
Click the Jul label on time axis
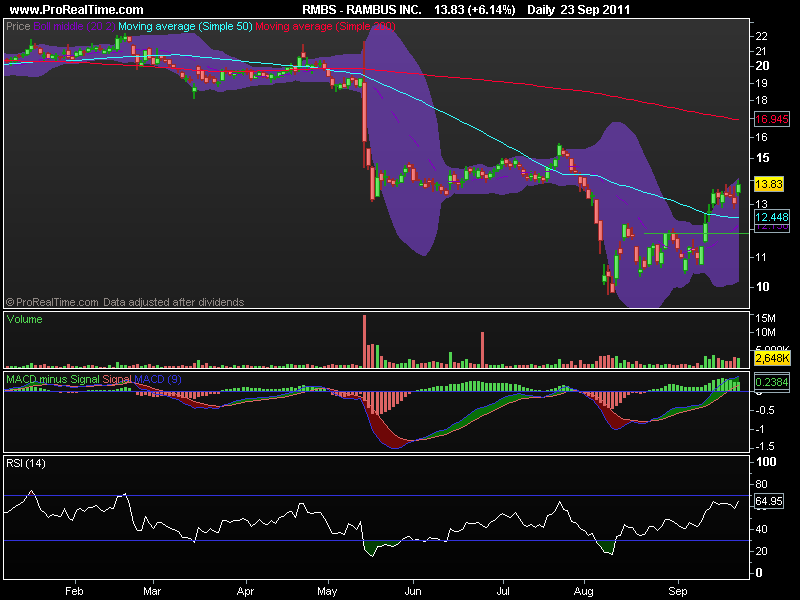[x=503, y=591]
